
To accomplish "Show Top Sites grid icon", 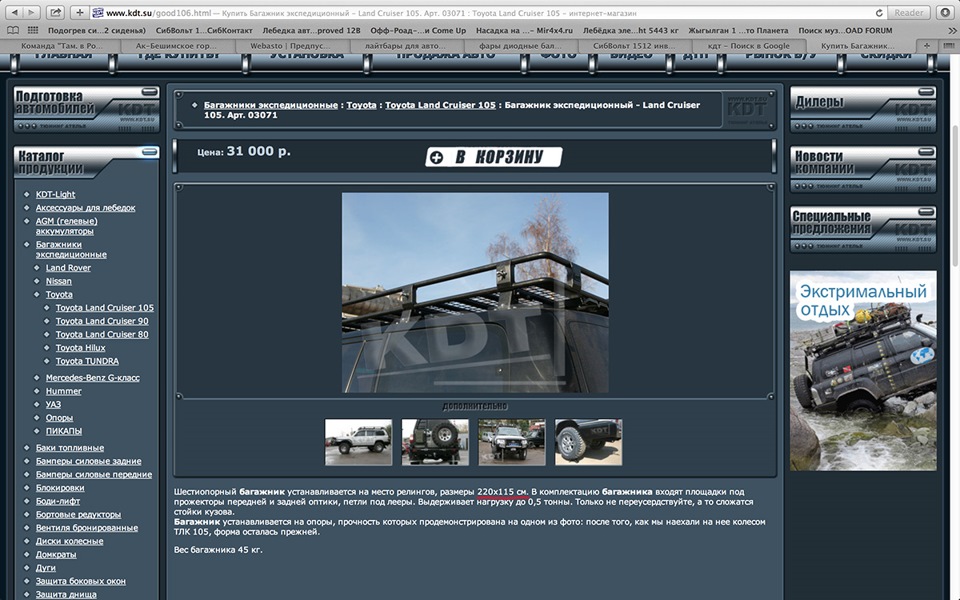I will (x=32, y=30).
